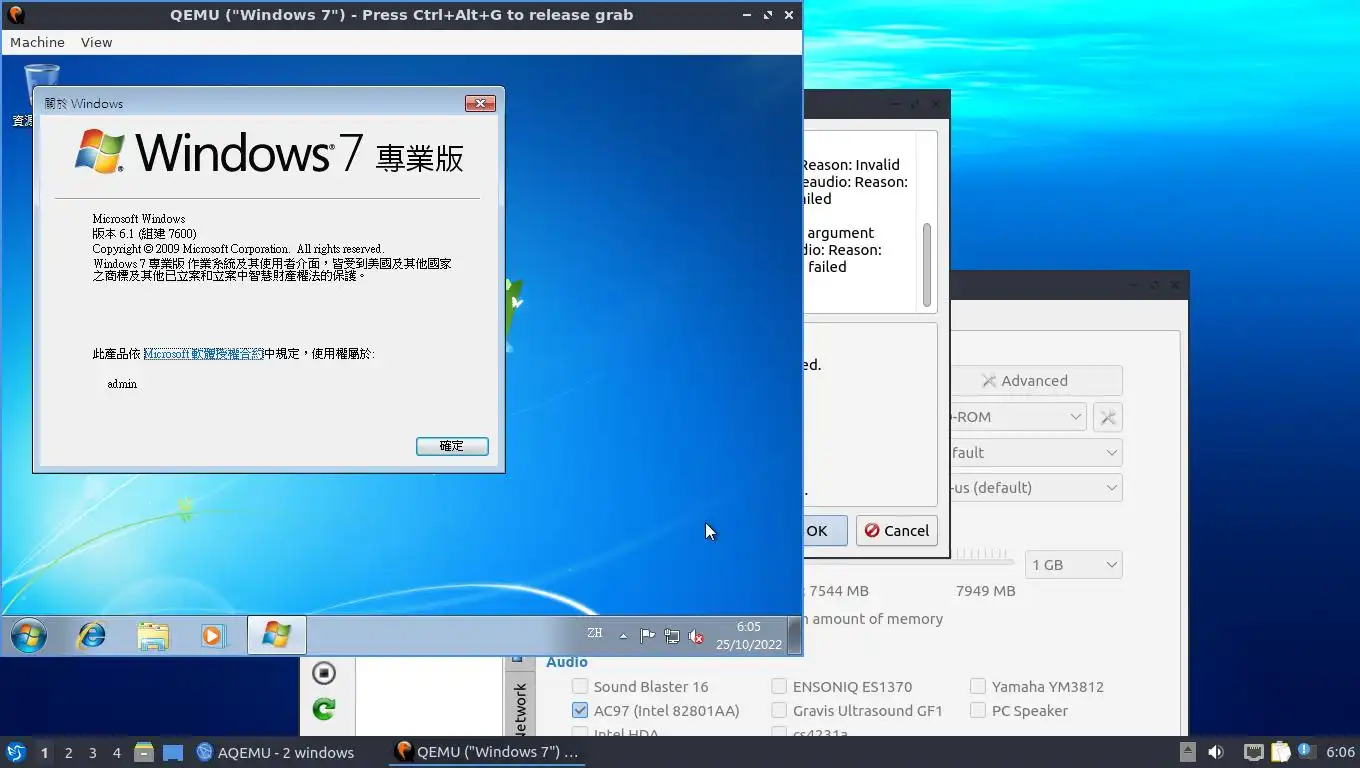The width and height of the screenshot is (1360, 768).
Task: Open the host desktop application menu icon
Action: click(x=15, y=752)
